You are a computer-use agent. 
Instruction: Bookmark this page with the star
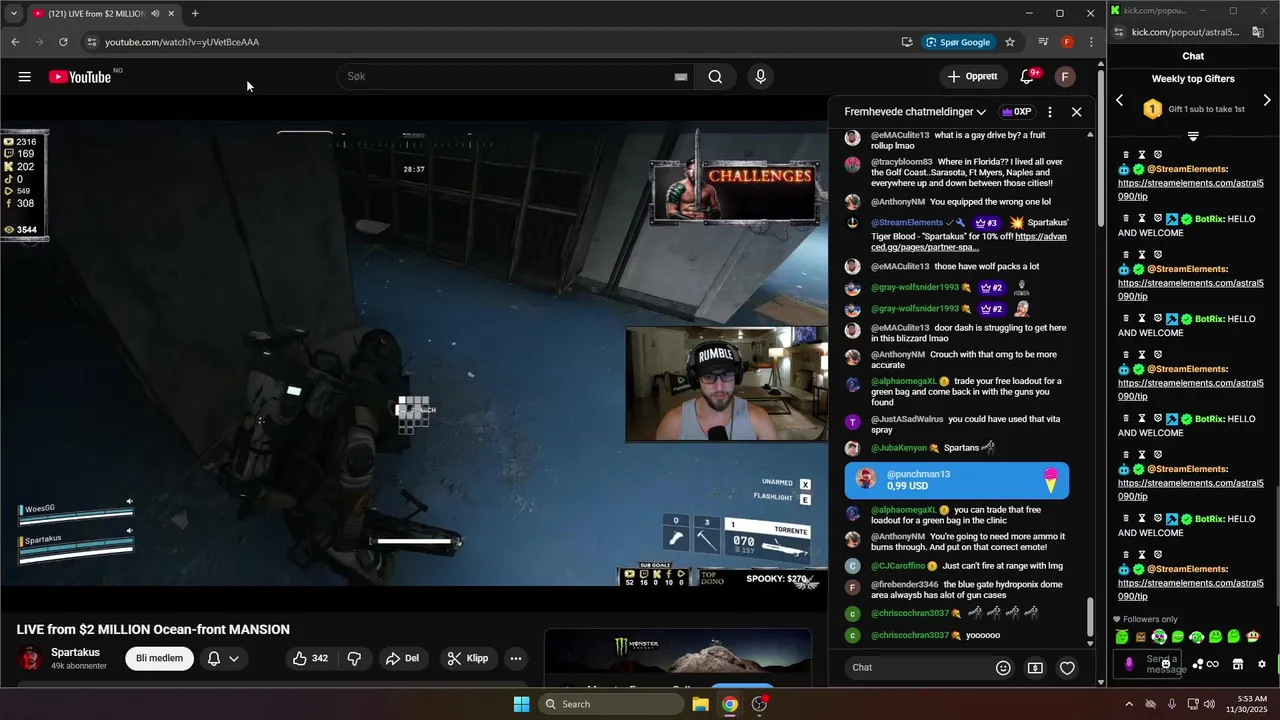(x=1010, y=42)
